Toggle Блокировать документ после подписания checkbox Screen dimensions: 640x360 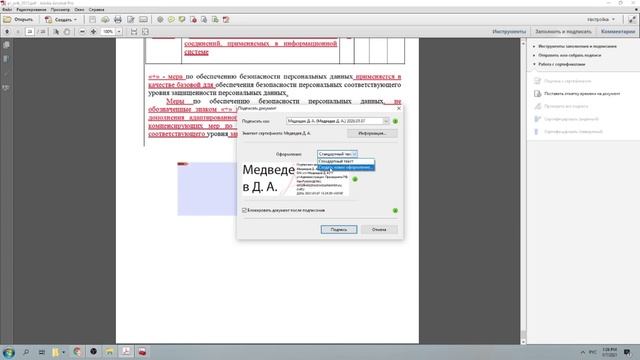point(244,210)
